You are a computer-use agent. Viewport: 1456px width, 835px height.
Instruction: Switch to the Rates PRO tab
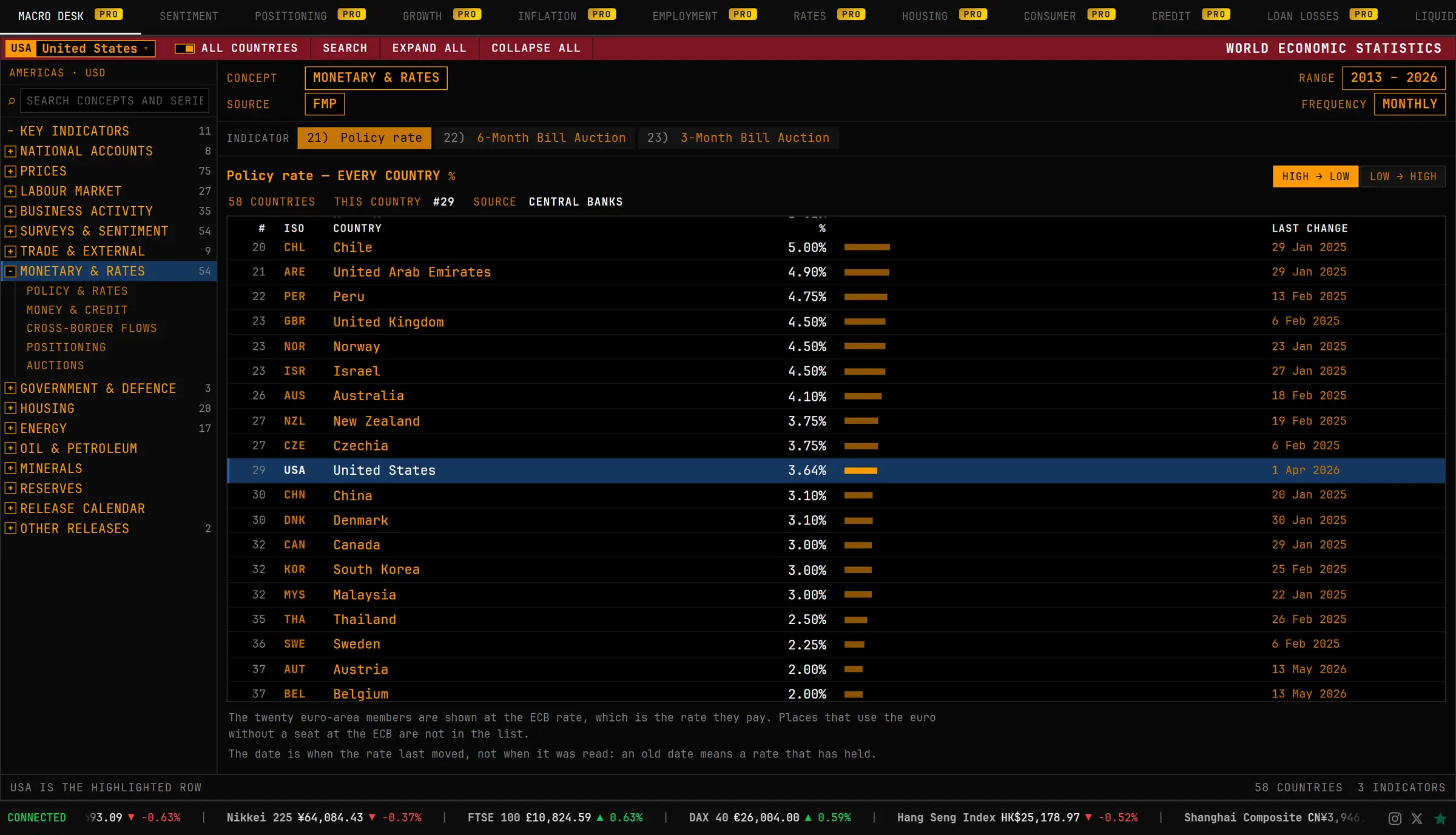pyautogui.click(x=829, y=16)
